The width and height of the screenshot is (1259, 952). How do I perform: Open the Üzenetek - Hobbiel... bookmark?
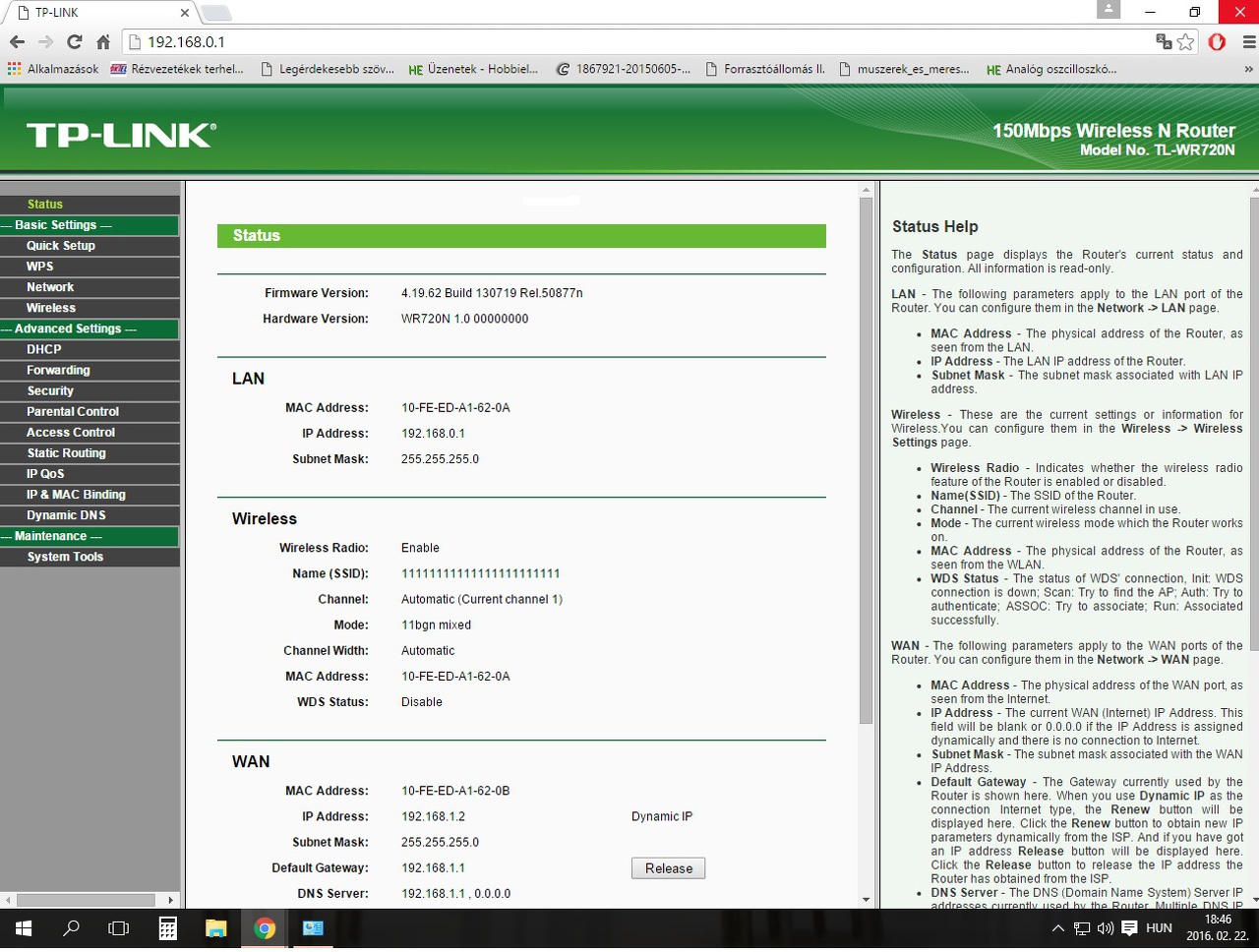[473, 69]
